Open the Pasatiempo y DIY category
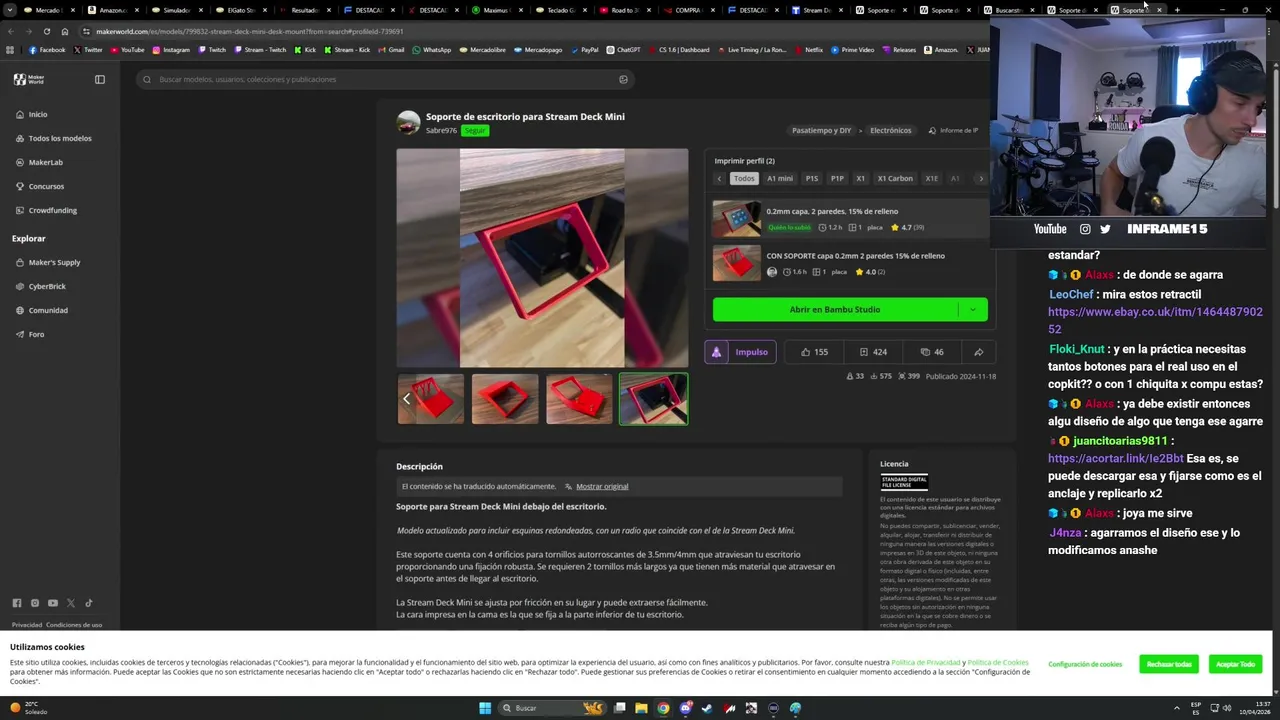 tap(821, 130)
